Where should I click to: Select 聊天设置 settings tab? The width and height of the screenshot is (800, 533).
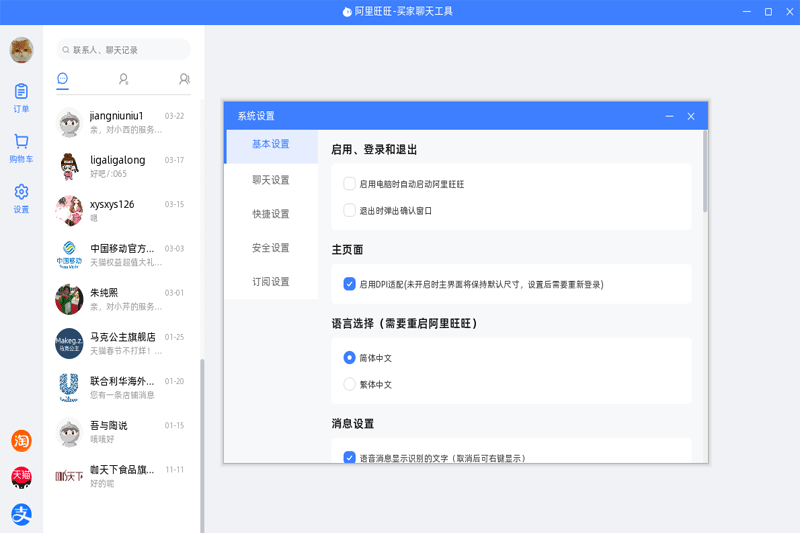pos(271,180)
